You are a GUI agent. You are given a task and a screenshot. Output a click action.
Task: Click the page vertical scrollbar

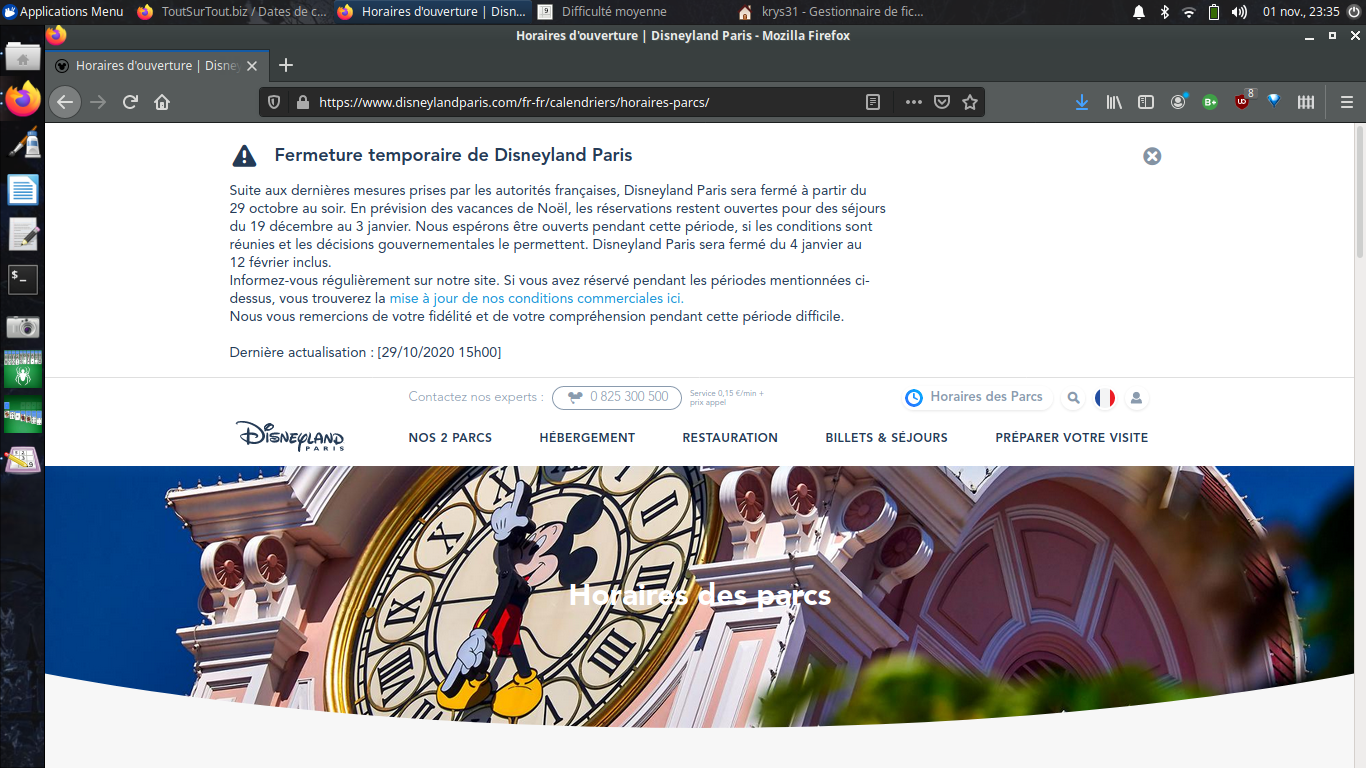(x=1359, y=190)
